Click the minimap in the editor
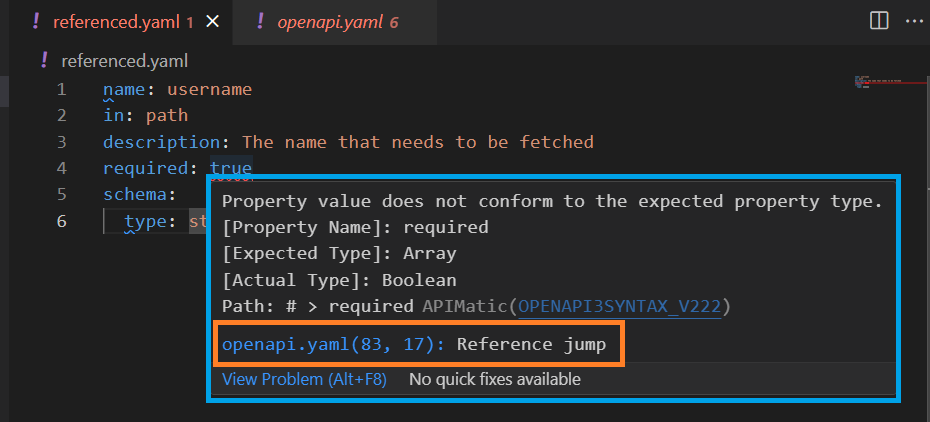Image resolution: width=930 pixels, height=422 pixels. pos(890,82)
